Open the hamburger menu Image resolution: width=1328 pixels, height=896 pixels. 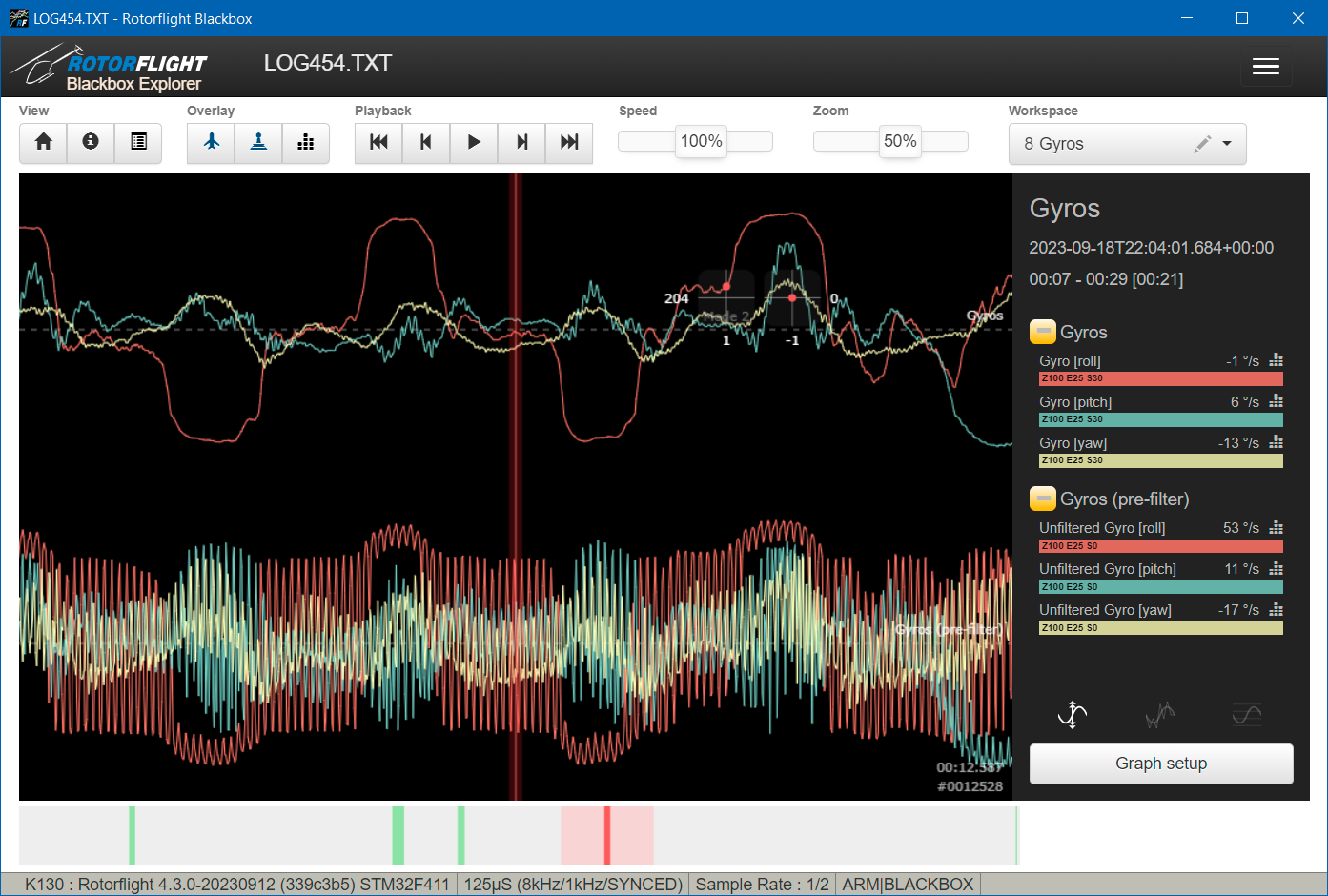coord(1265,66)
